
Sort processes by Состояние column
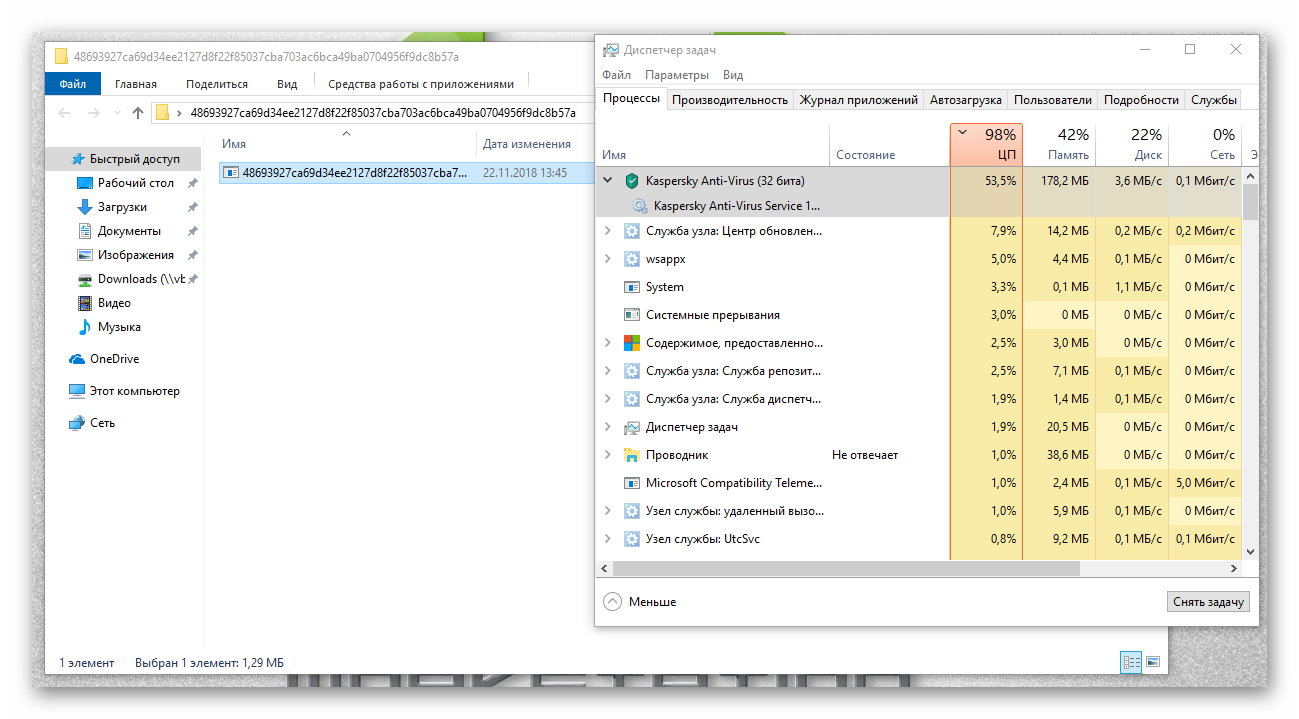point(889,144)
